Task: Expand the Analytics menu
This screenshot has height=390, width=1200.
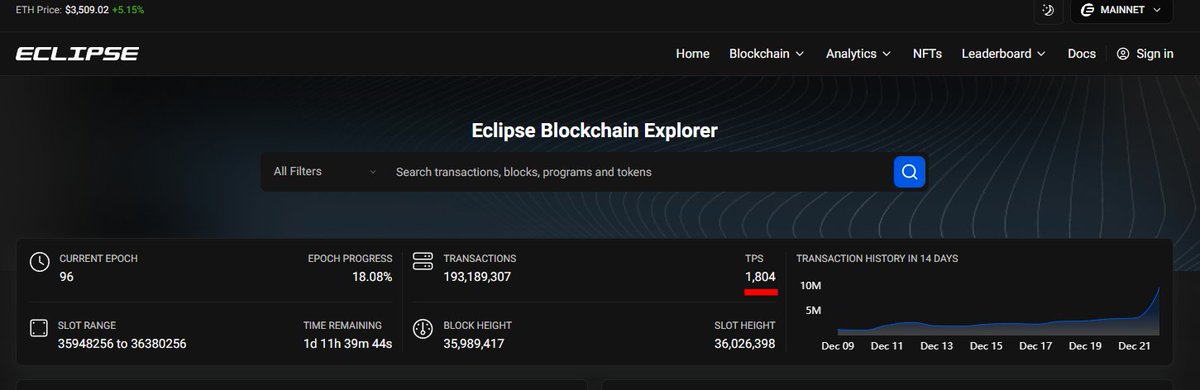Action: point(859,54)
